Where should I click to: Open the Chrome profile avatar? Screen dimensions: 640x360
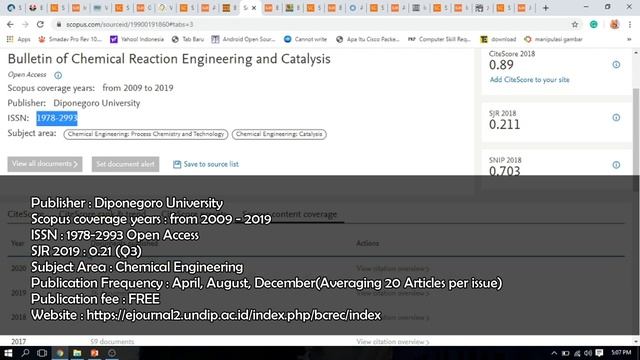pos(614,24)
